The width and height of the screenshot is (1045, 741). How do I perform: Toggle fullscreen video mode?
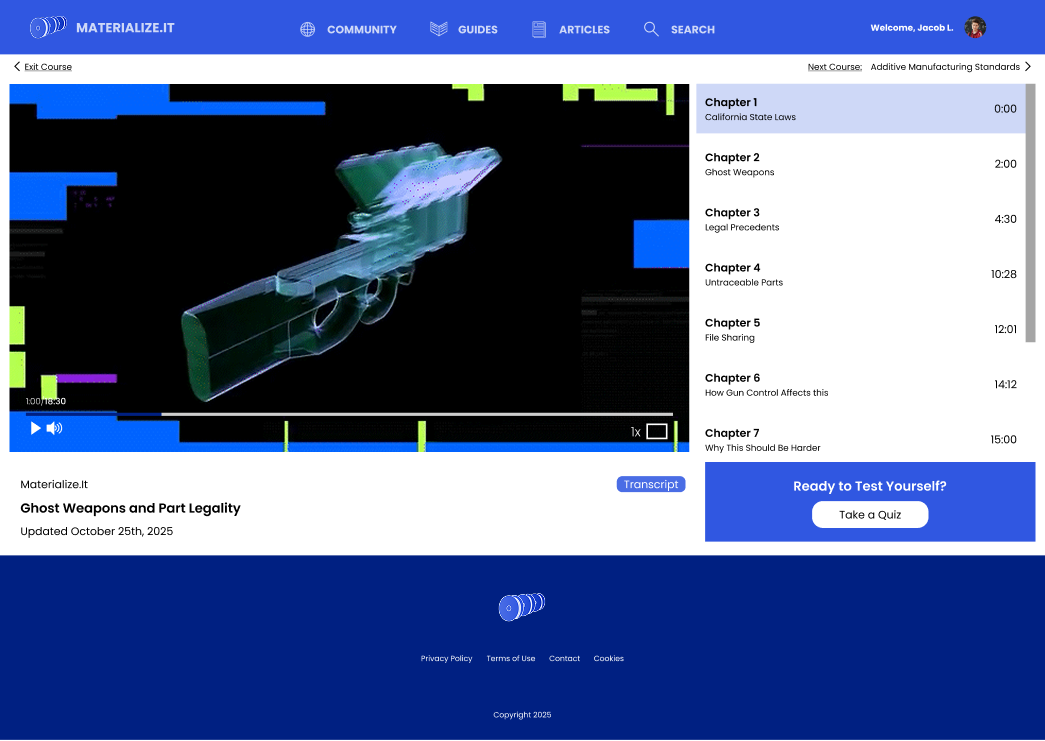[x=656, y=432]
